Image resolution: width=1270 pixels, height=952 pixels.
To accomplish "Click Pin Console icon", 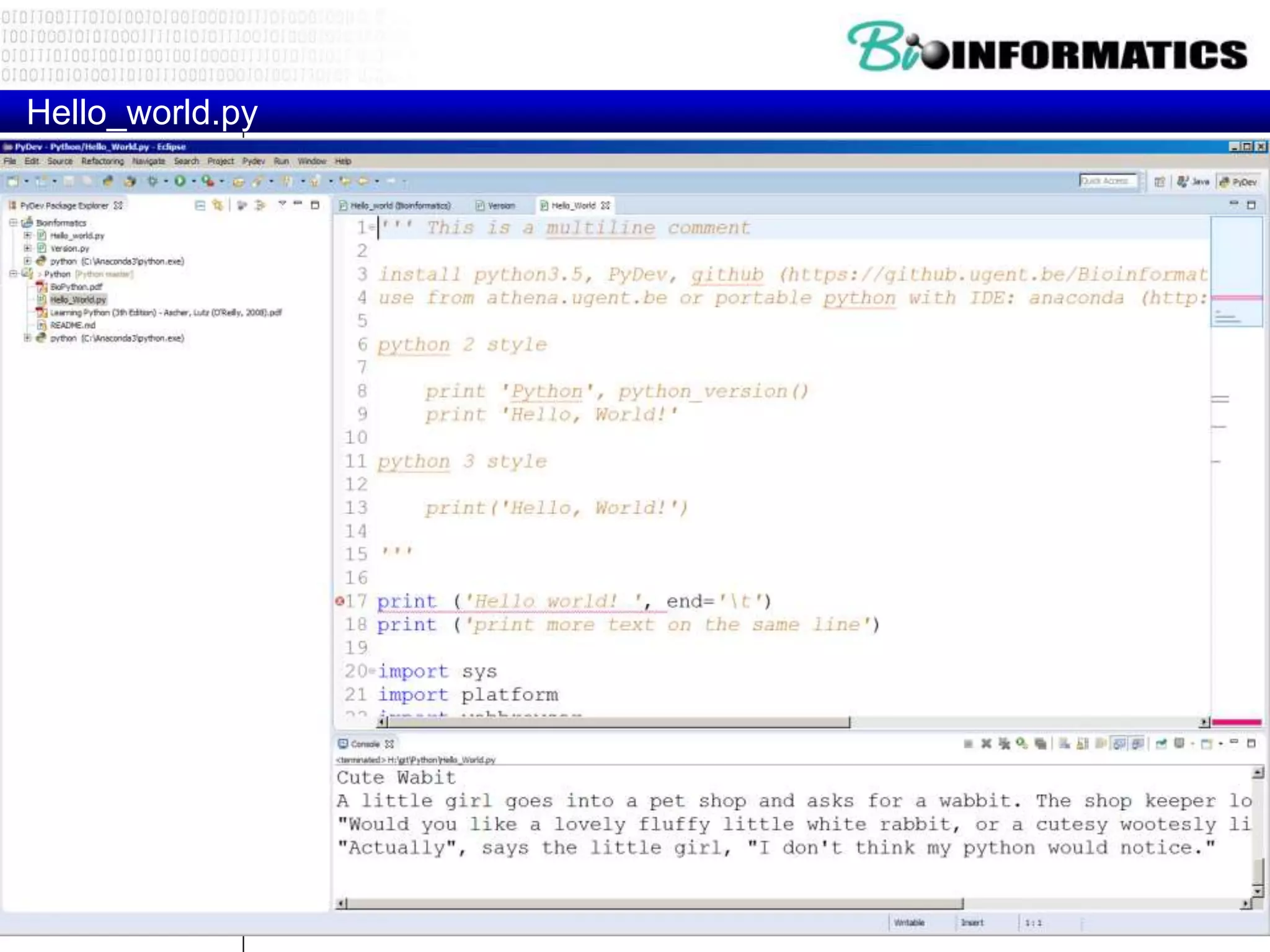I will tap(1161, 744).
